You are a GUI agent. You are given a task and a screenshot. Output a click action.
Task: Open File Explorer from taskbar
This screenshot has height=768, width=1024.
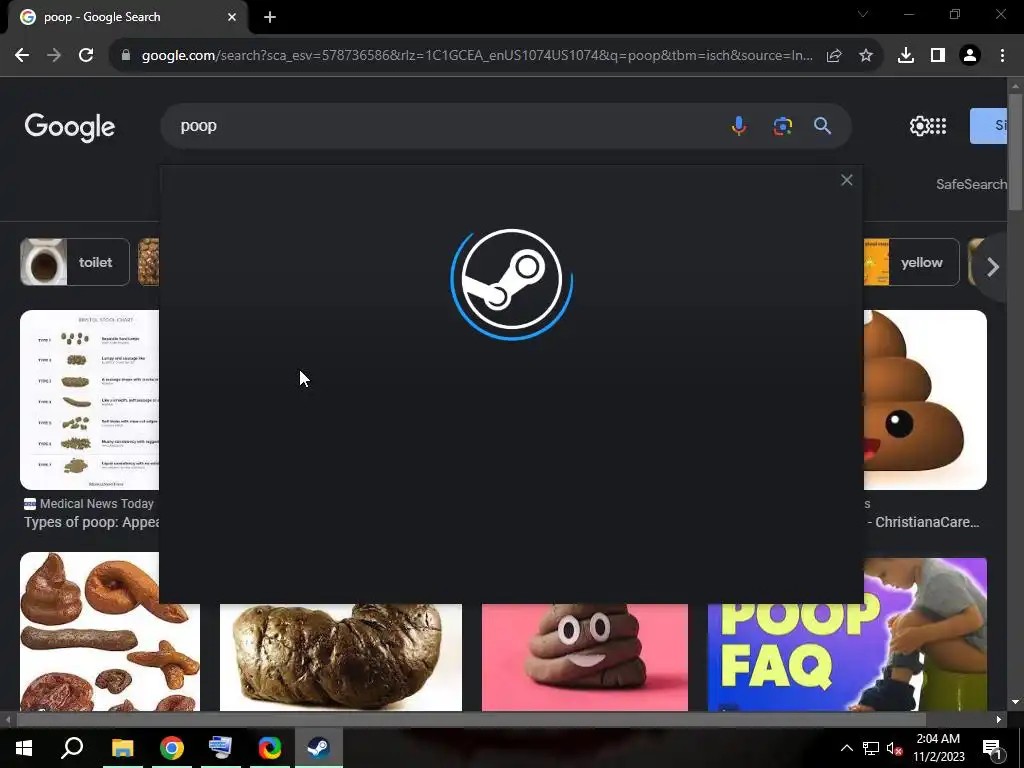tap(122, 748)
